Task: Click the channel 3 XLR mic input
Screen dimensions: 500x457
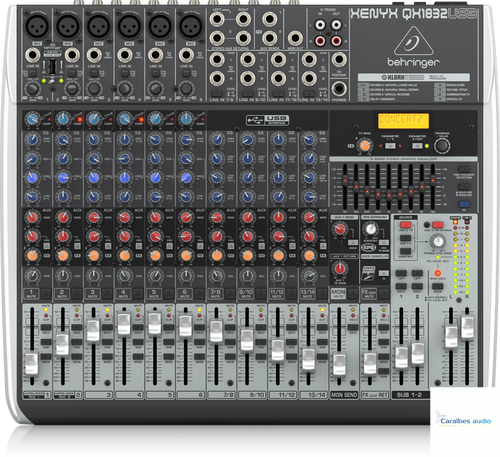Action: (x=99, y=26)
